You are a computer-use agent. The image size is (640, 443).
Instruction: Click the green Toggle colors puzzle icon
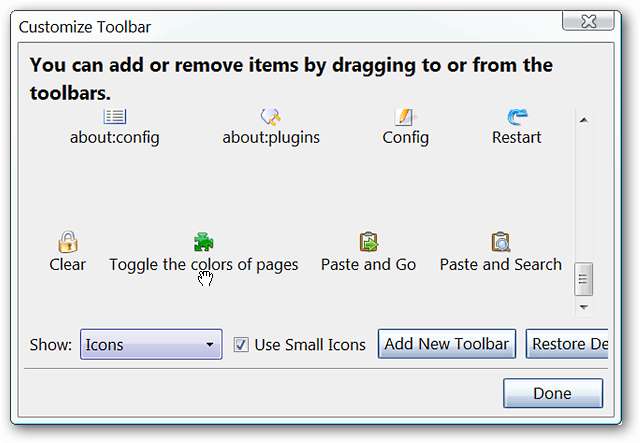click(x=204, y=242)
